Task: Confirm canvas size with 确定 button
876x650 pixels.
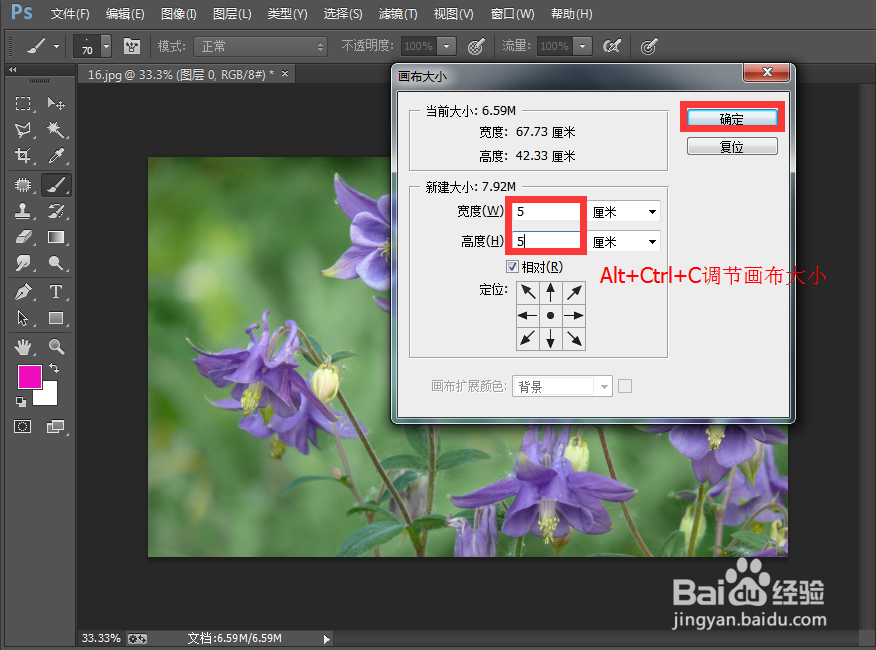Action: 732,118
